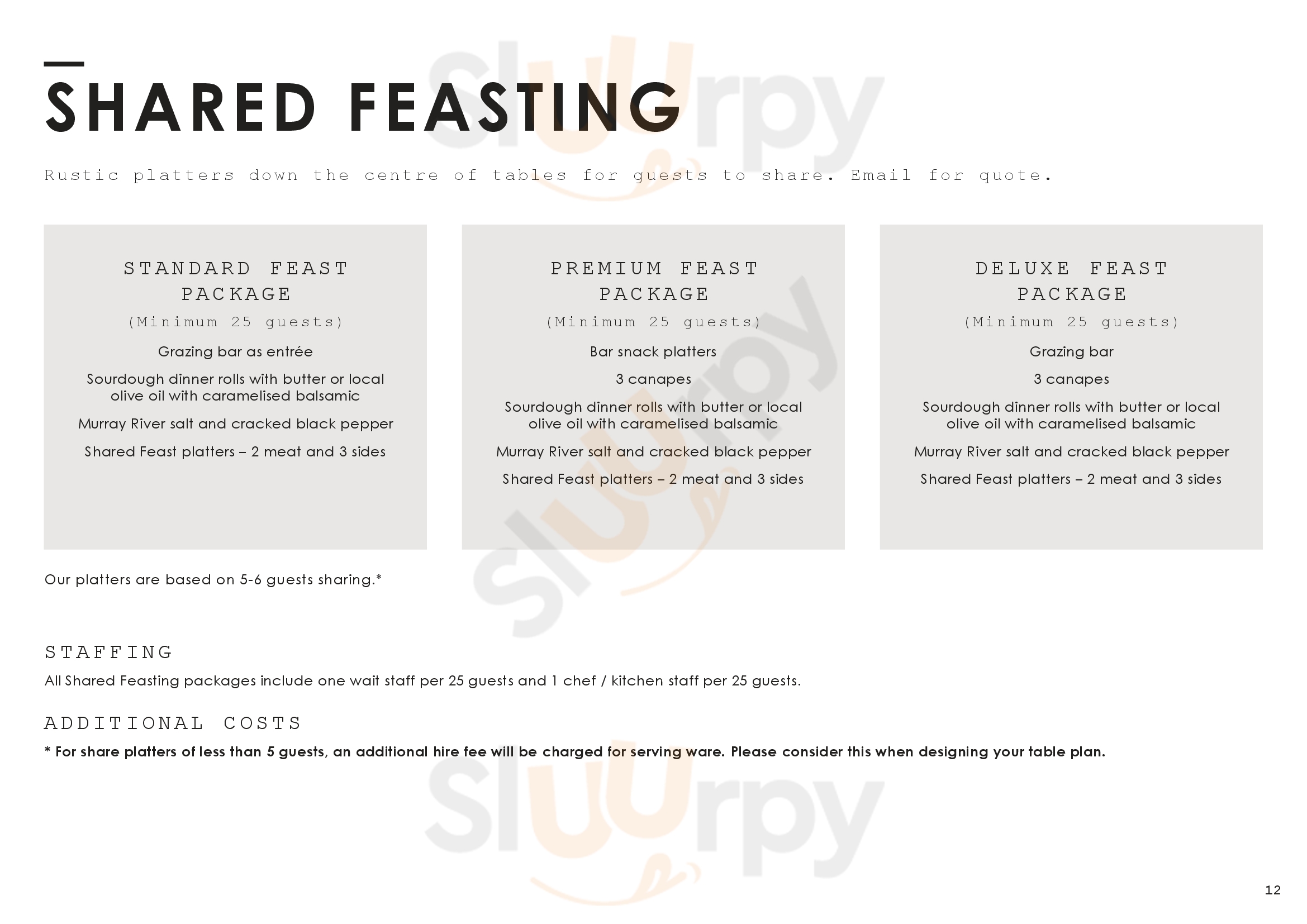This screenshot has height=924, width=1307.
Task: Click the 'Email for quote' subtitle text
Action: 950,175
